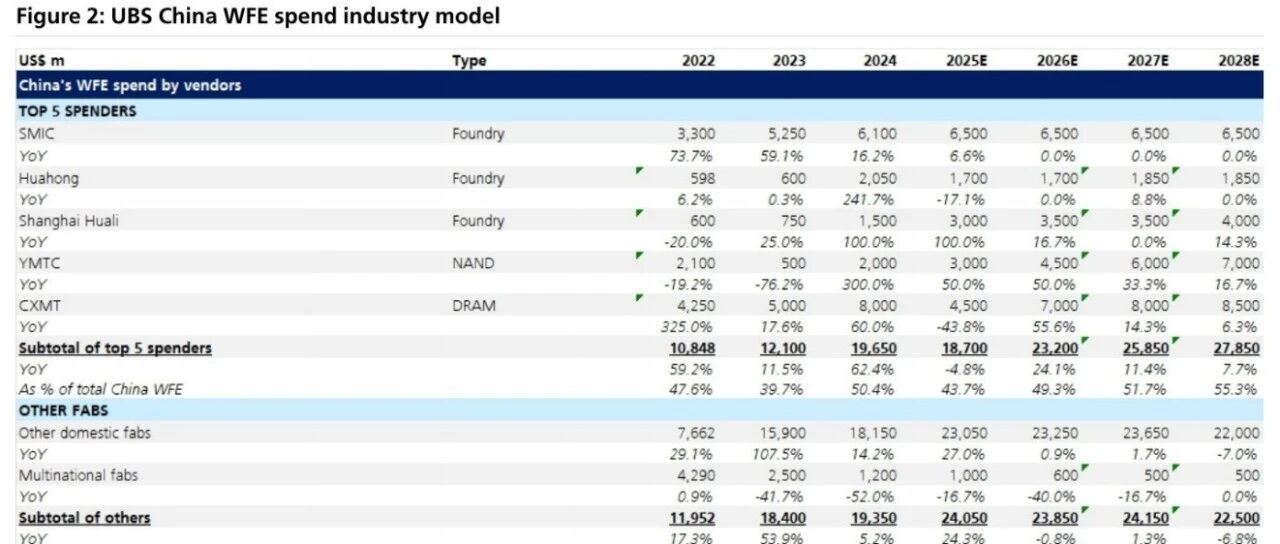Click 'Multinational fabs' row label

pos(77,475)
